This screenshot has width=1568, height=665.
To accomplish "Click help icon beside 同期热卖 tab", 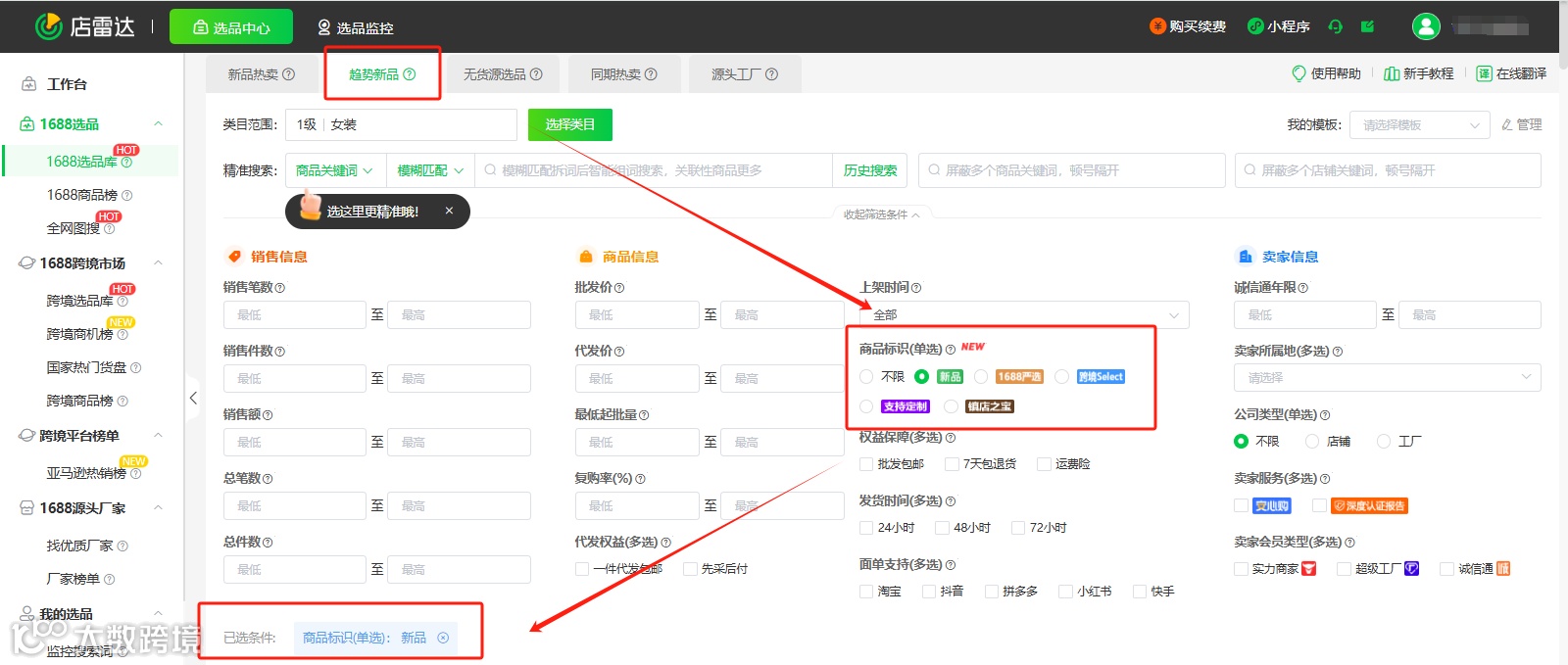I will tap(651, 74).
